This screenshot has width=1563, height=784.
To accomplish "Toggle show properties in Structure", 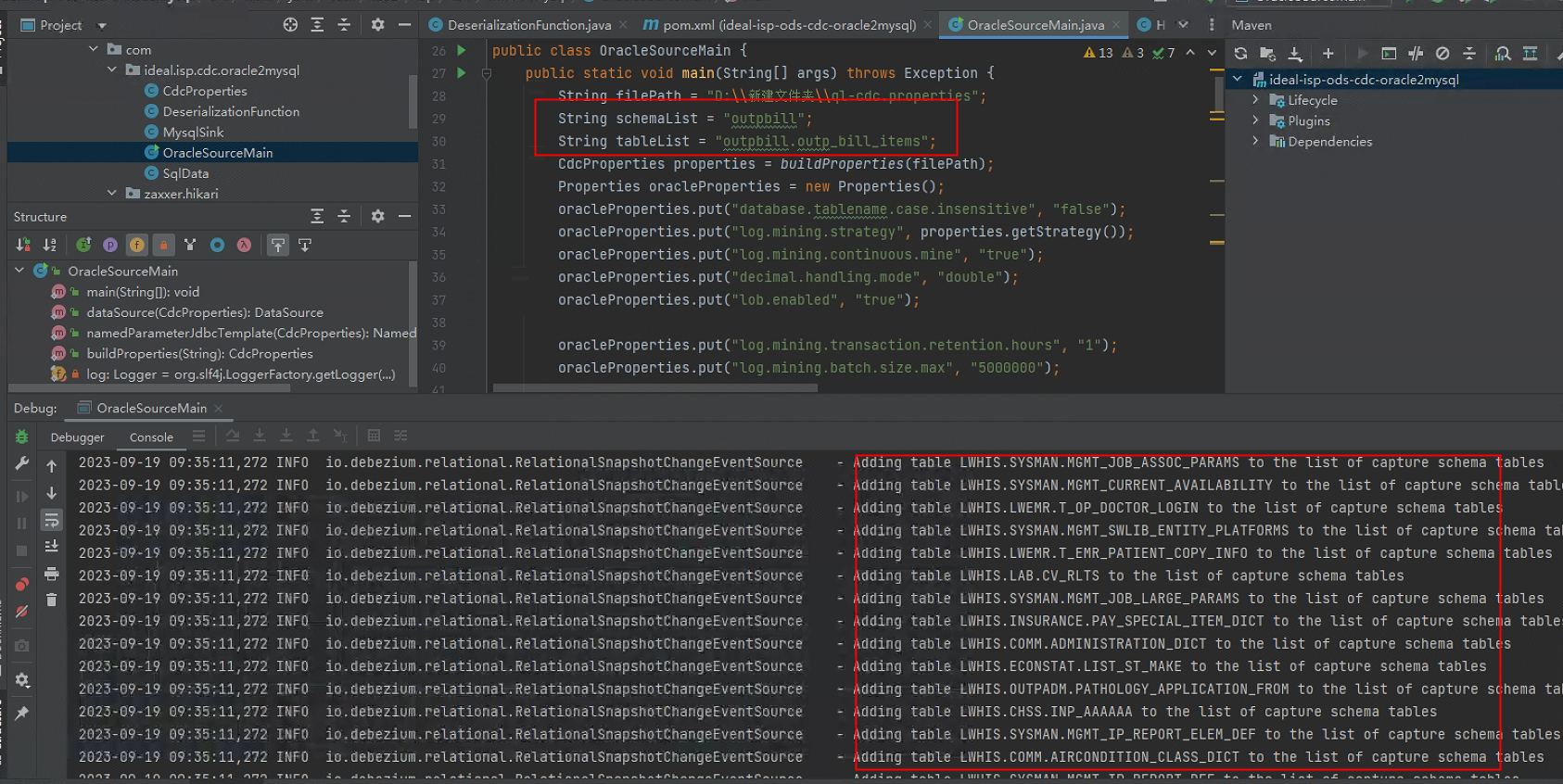I will (x=110, y=245).
